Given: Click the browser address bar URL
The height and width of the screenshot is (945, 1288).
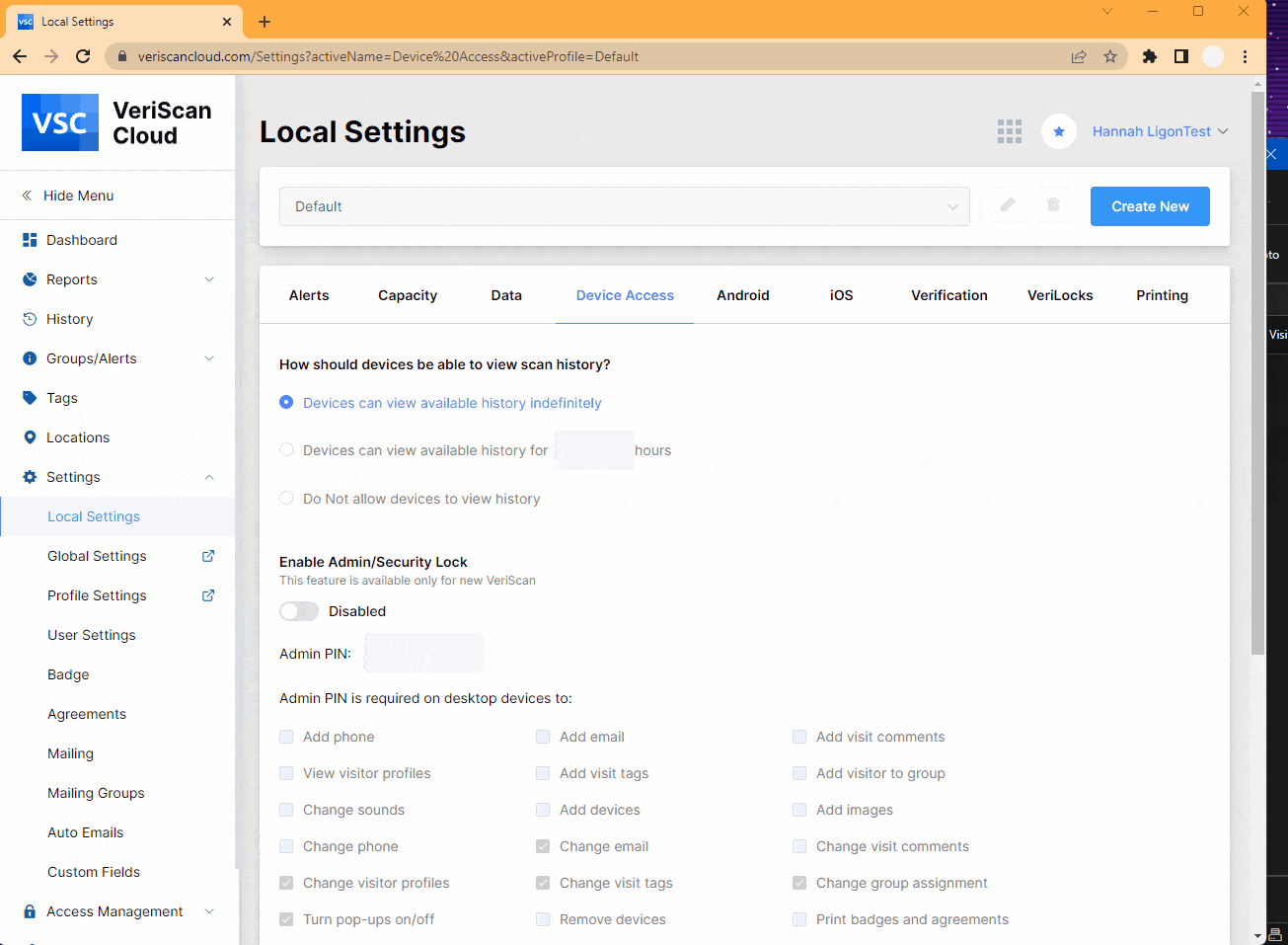Looking at the screenshot, I should tap(388, 56).
